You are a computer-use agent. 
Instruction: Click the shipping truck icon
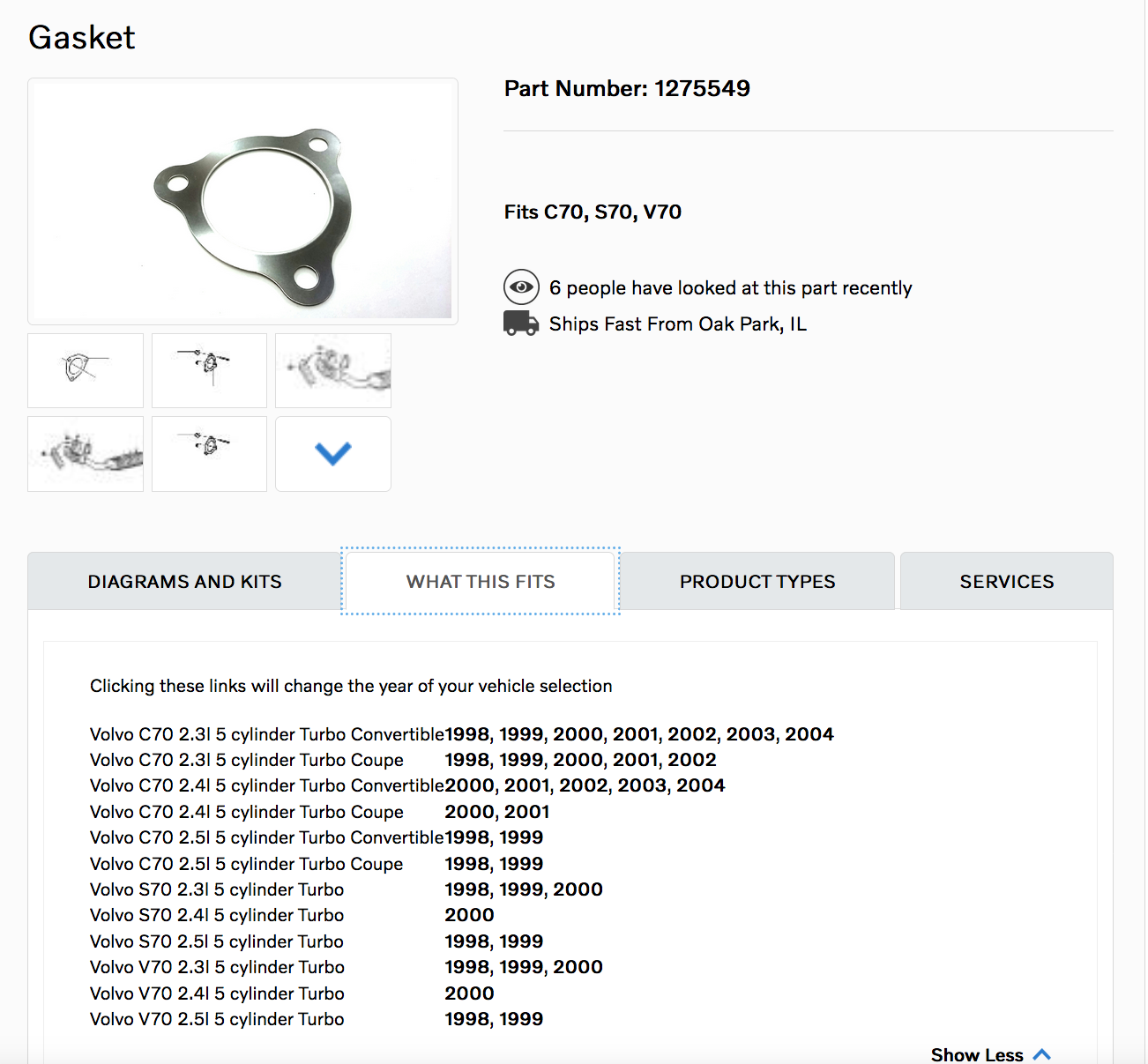point(520,324)
